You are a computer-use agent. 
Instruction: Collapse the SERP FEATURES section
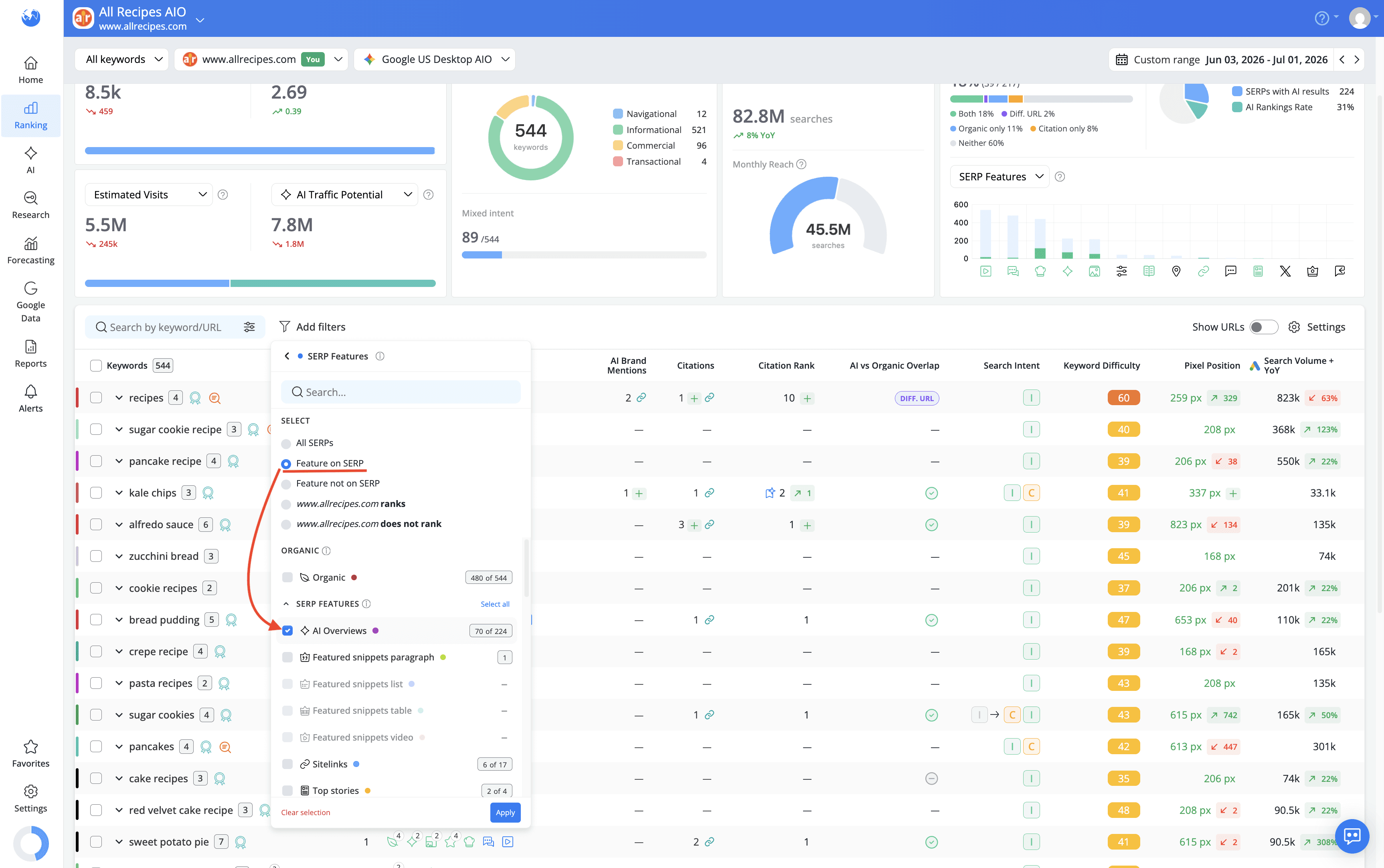(286, 604)
